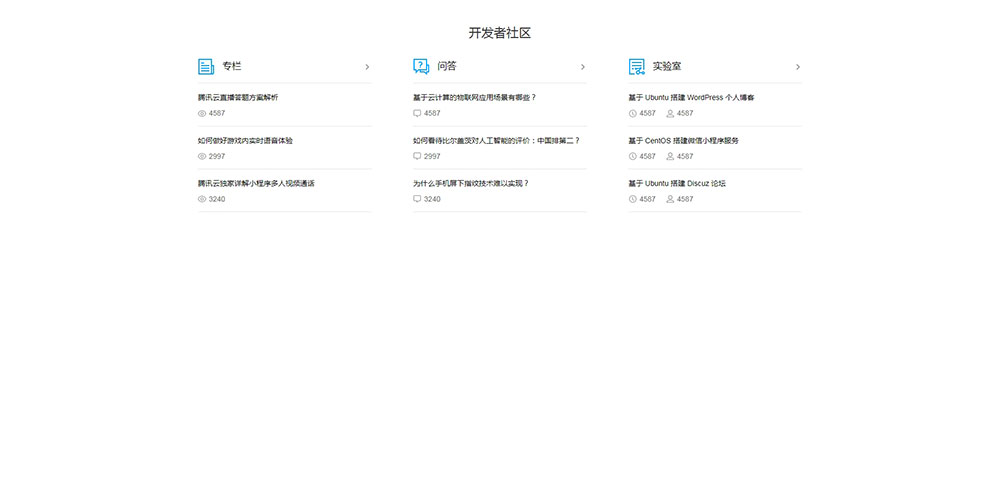The width and height of the screenshot is (1000, 488).
Task: Select the 实验室 heading label
Action: (x=667, y=67)
